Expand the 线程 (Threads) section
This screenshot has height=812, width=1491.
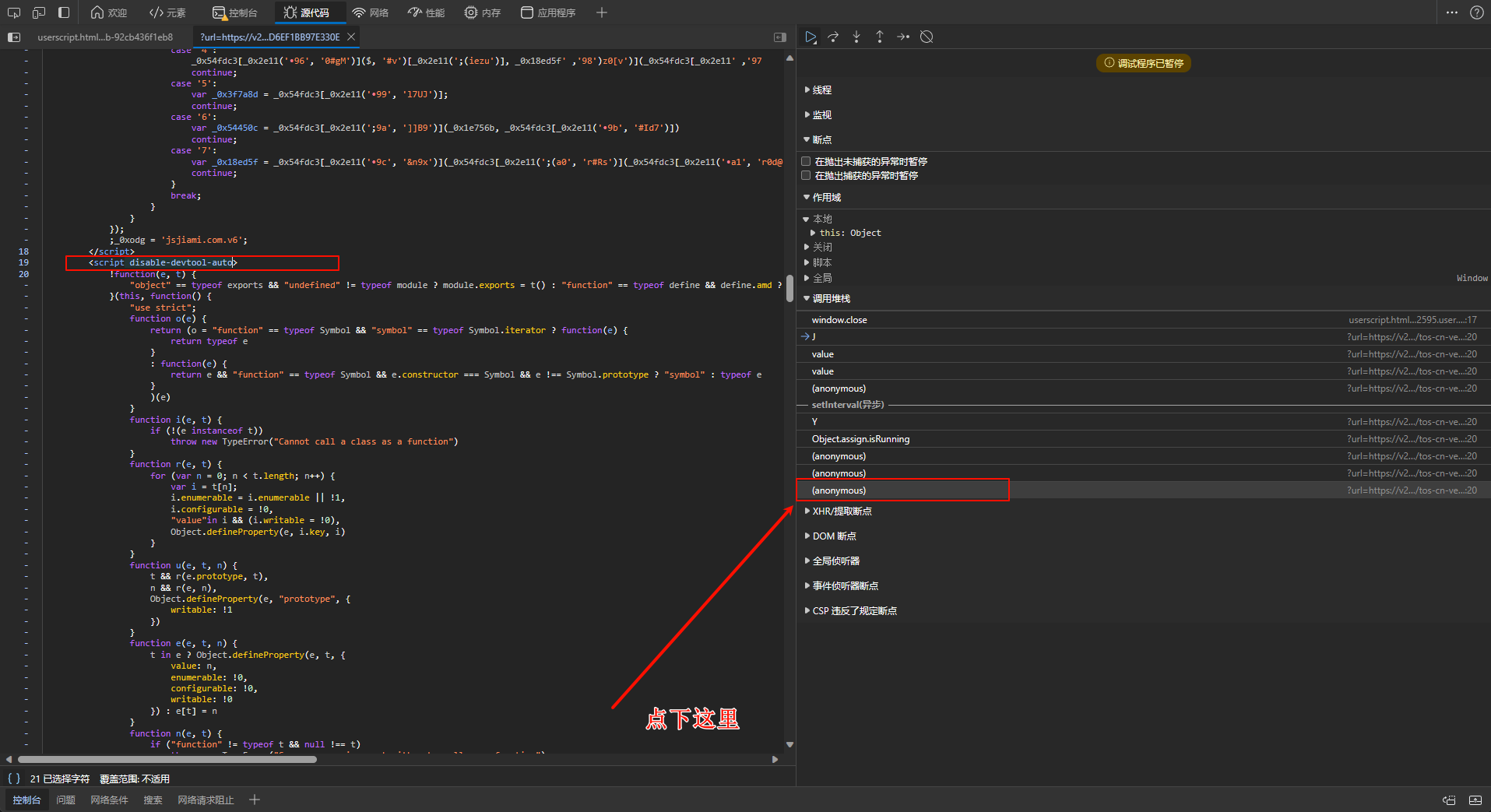[818, 90]
